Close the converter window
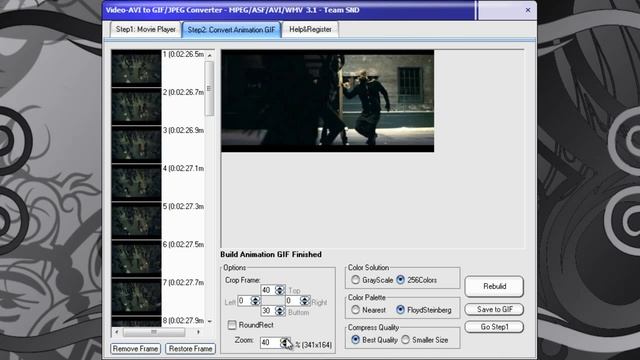This screenshot has height=360, width=640. click(x=528, y=10)
